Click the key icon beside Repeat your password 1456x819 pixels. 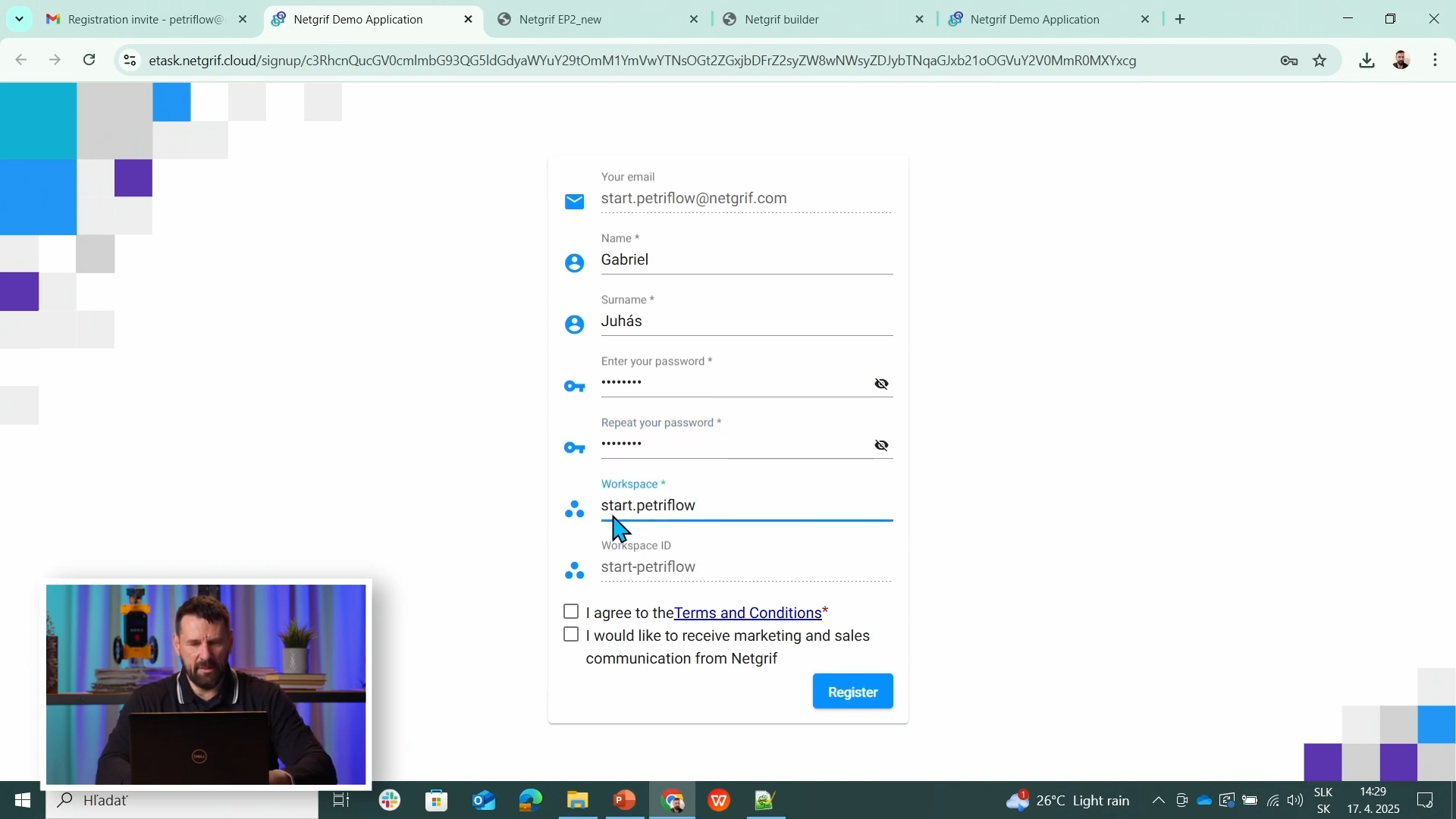(574, 448)
